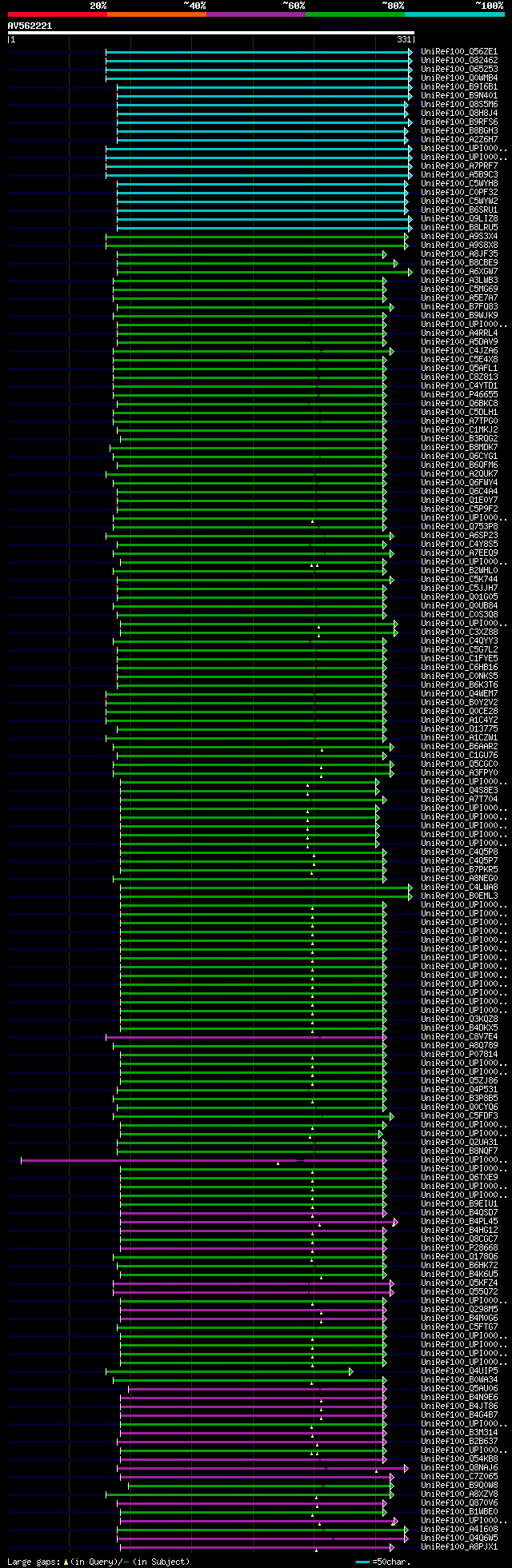512x1568 pixels.
Task: Choose hit UniRef100_A7TPG0
Action: (x=459, y=421)
